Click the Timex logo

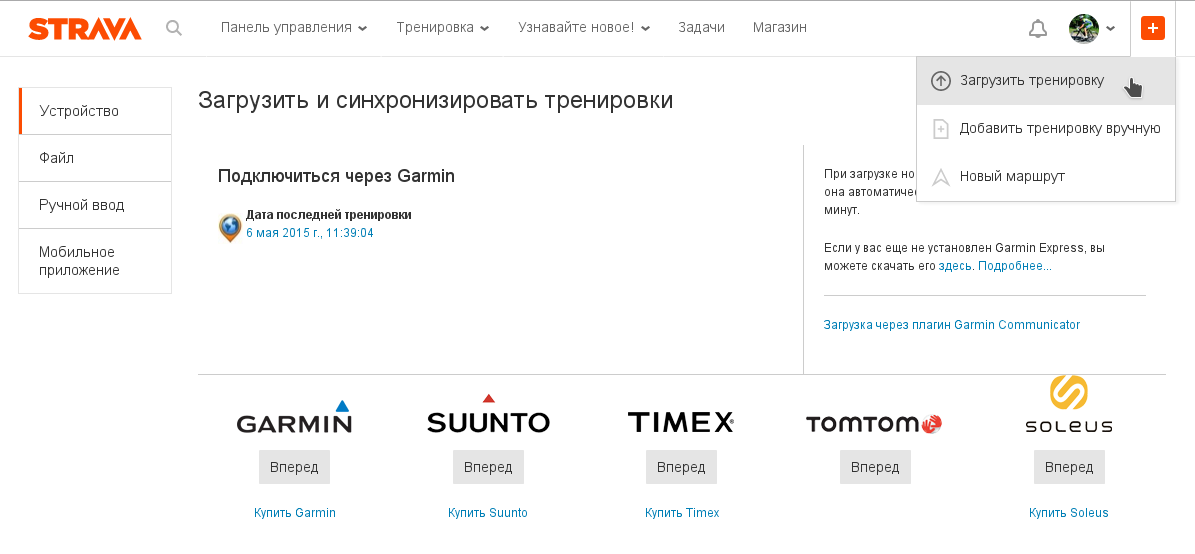pyautogui.click(x=681, y=421)
